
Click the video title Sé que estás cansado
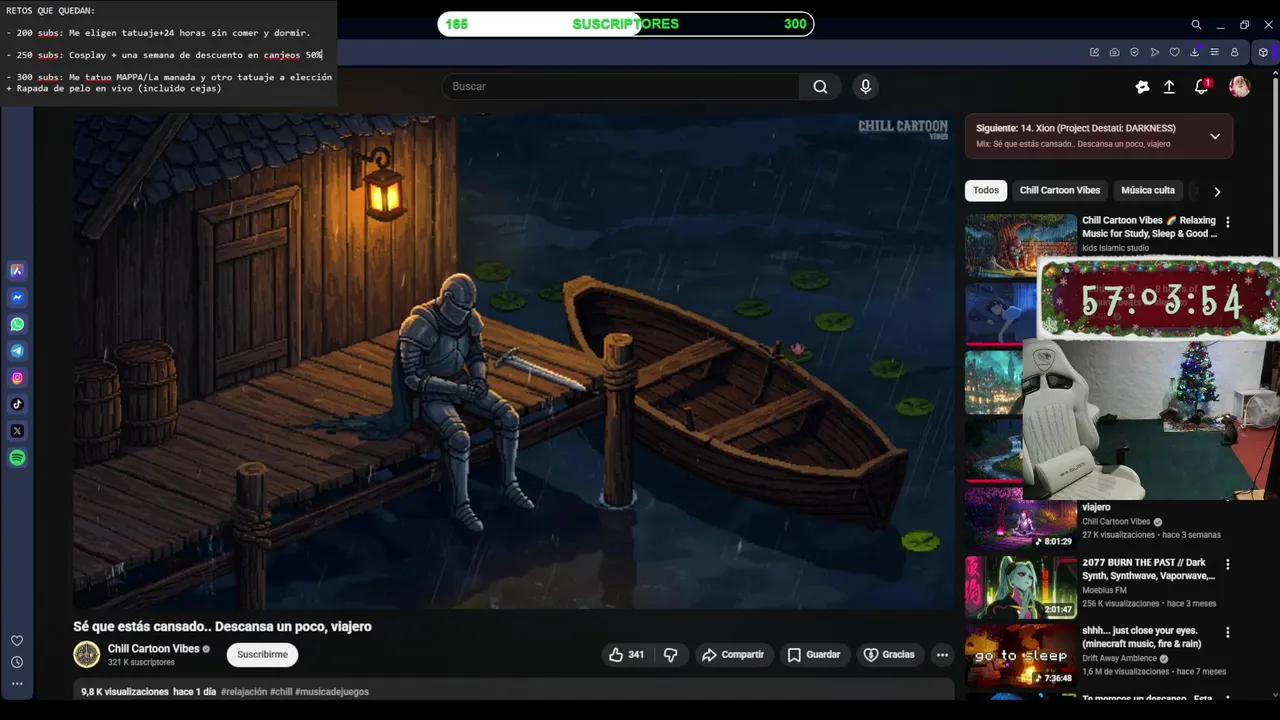pos(222,627)
